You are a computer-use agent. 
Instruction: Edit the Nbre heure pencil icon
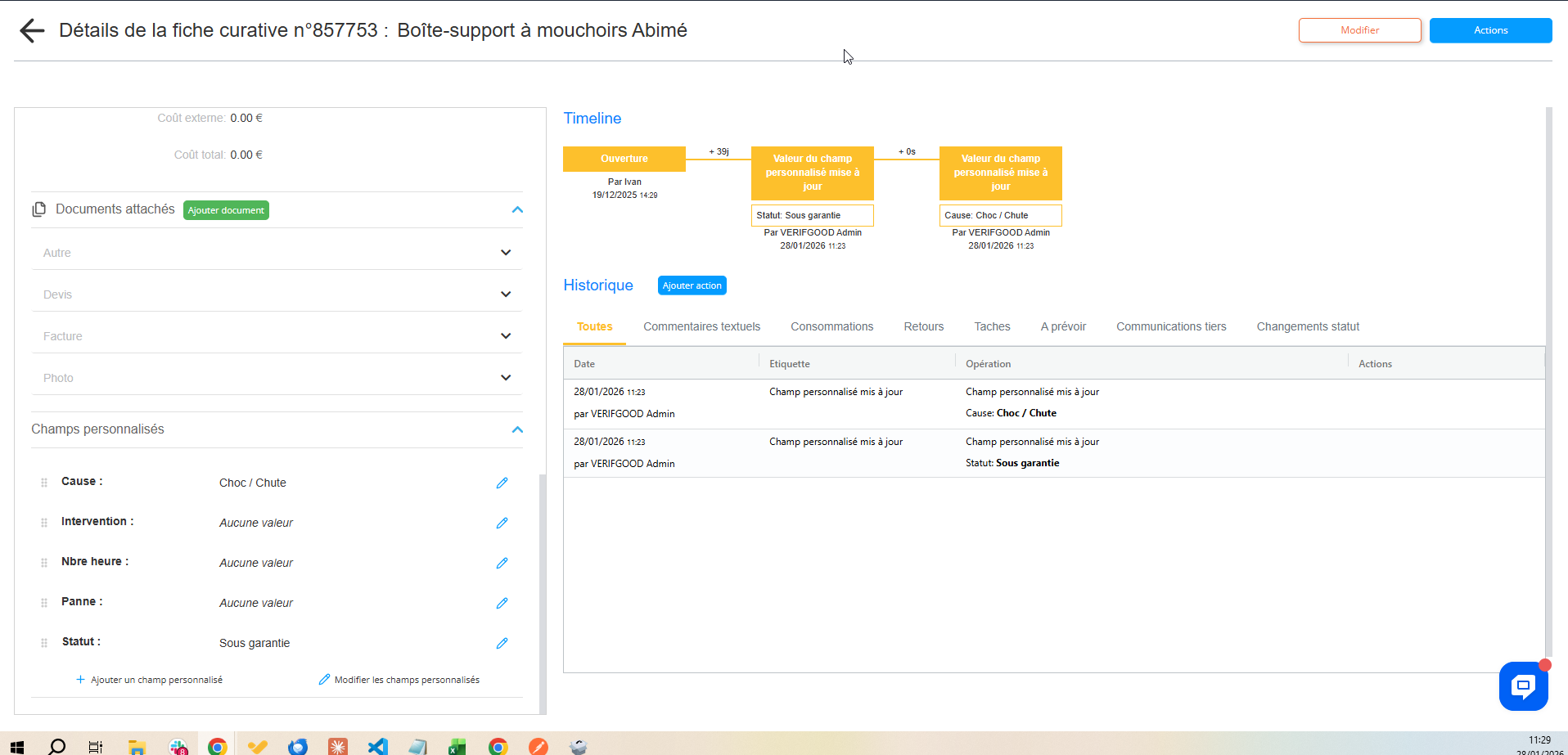[x=502, y=563]
